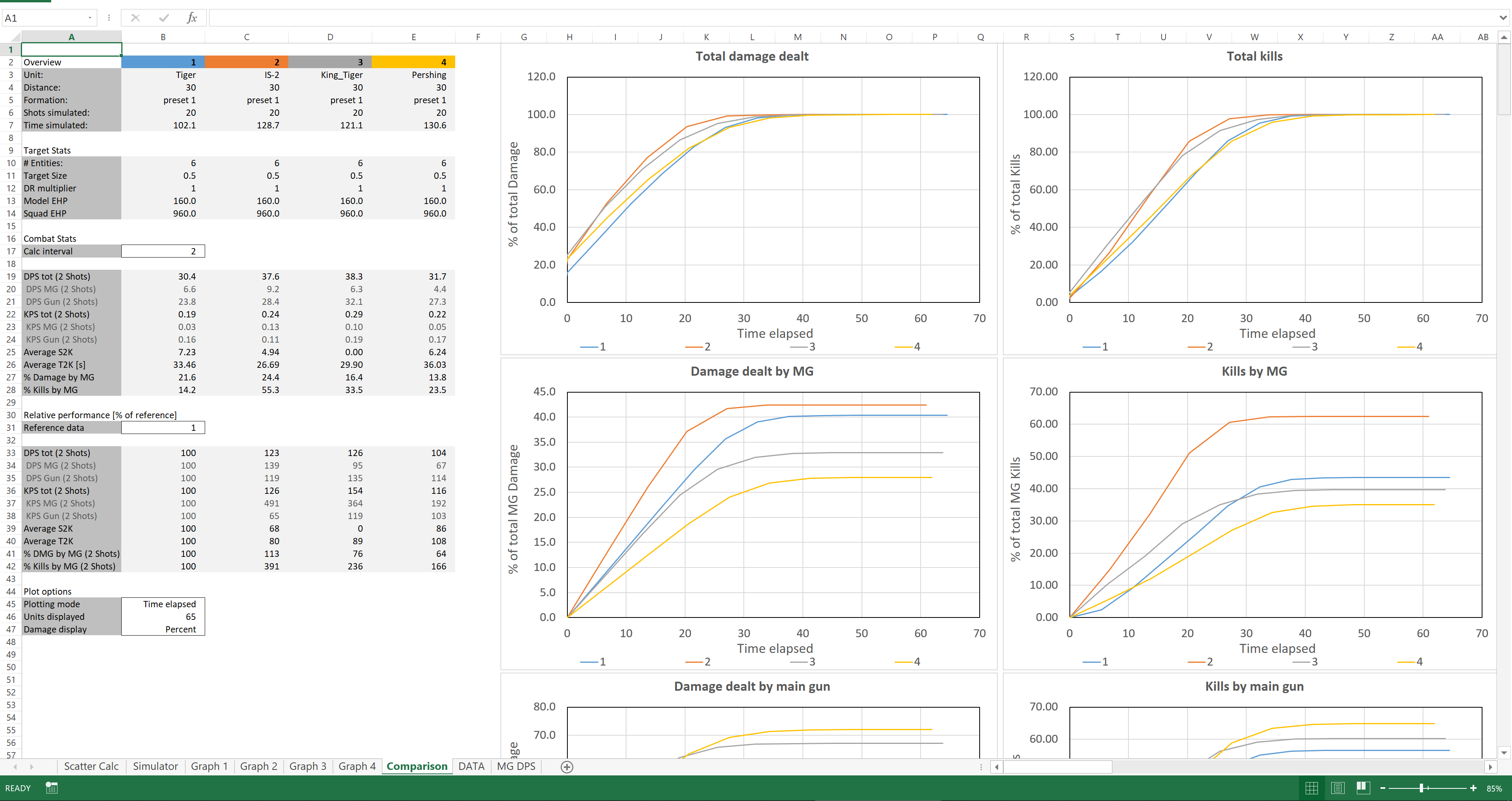Switch to Graph 1 sheet tab
Viewport: 1512px width, 801px height.
click(209, 766)
